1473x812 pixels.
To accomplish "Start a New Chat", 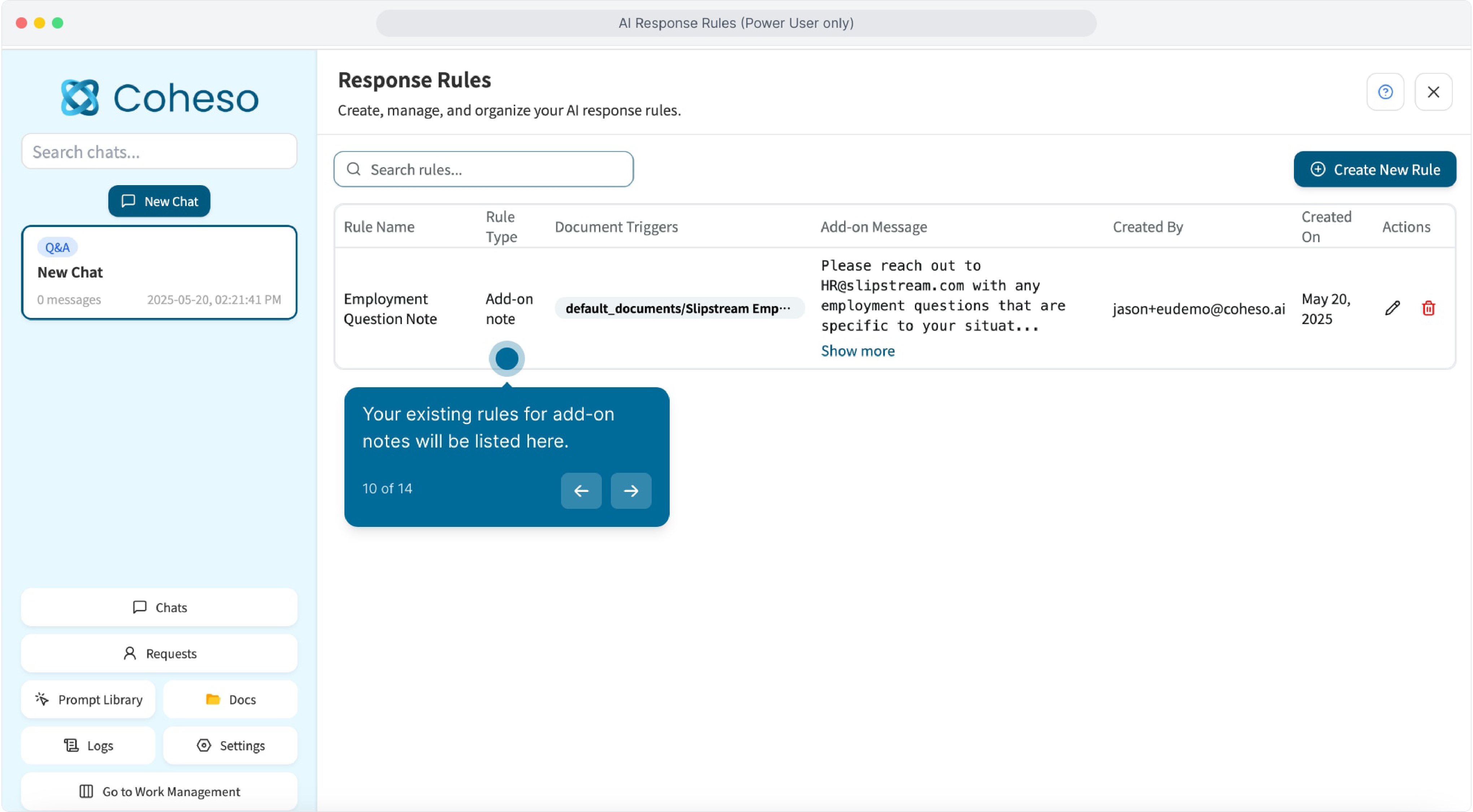I will tap(160, 202).
